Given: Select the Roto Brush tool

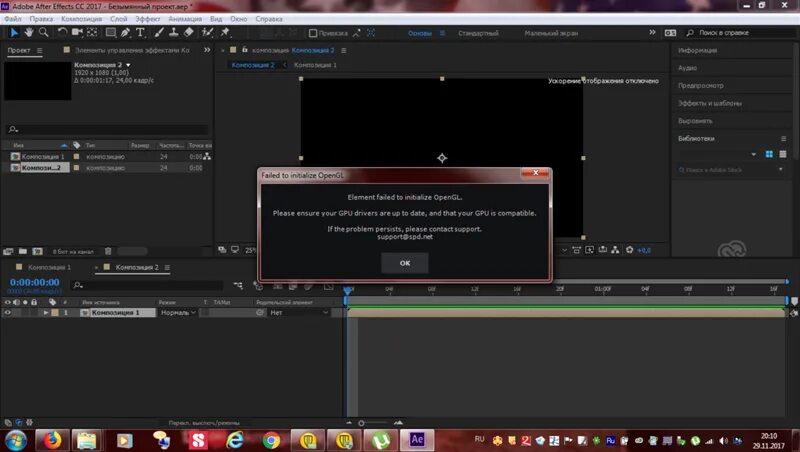Looking at the screenshot, I should (x=207, y=33).
